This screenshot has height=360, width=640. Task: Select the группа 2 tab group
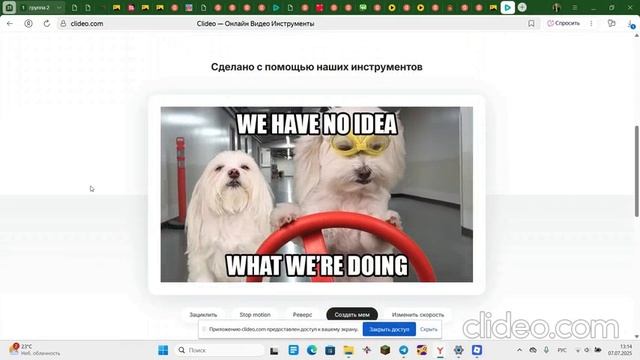tap(39, 7)
